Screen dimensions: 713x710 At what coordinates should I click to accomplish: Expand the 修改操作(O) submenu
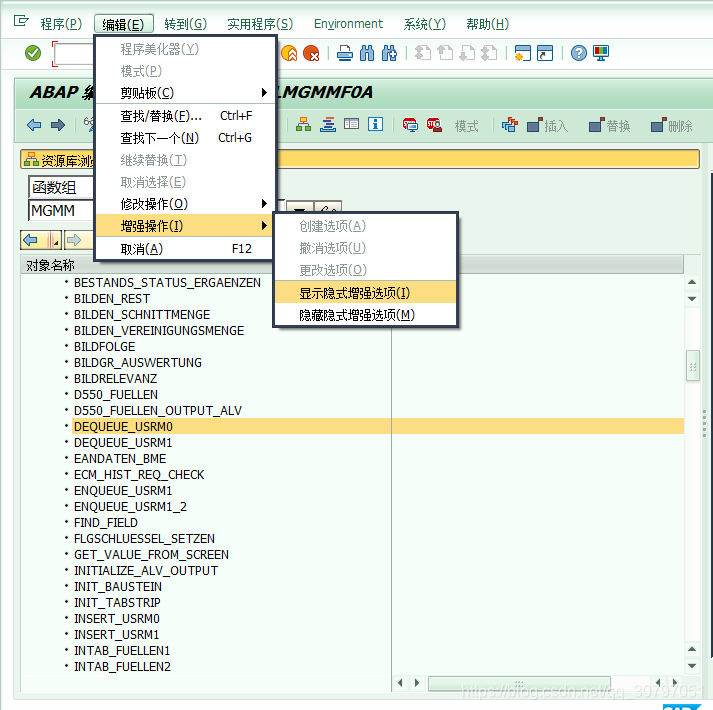tap(186, 204)
